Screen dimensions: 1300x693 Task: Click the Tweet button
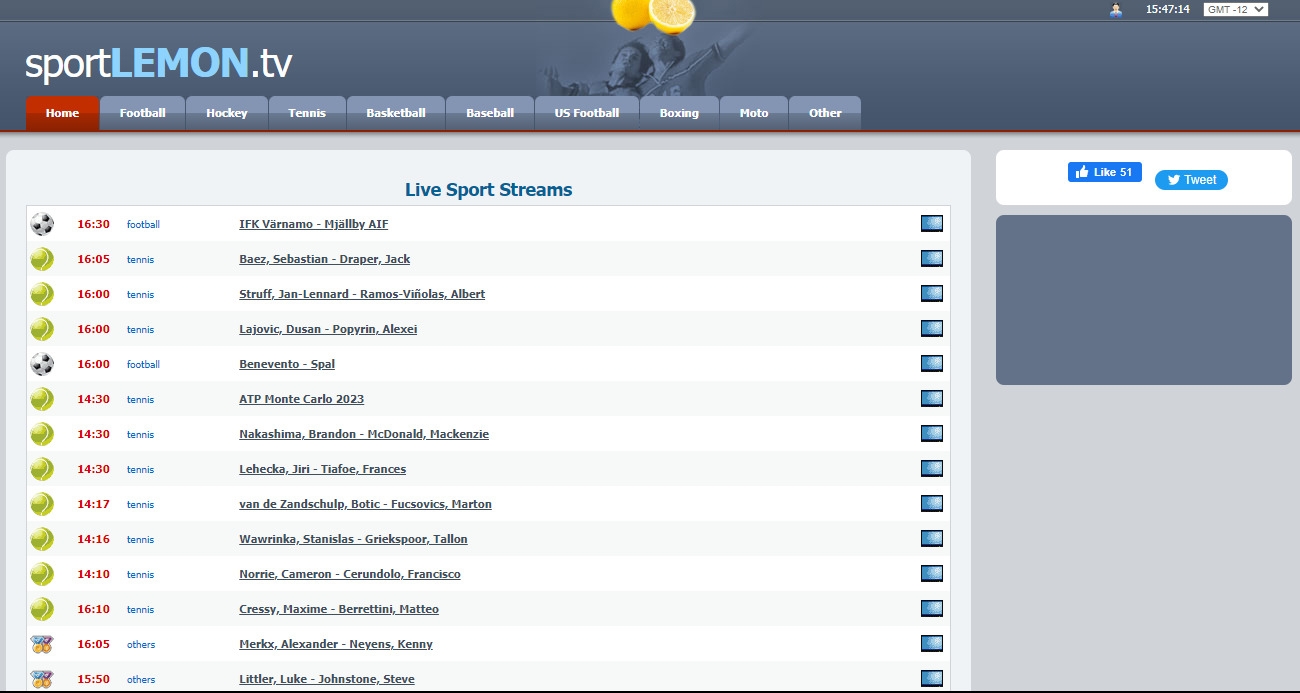[1191, 180]
